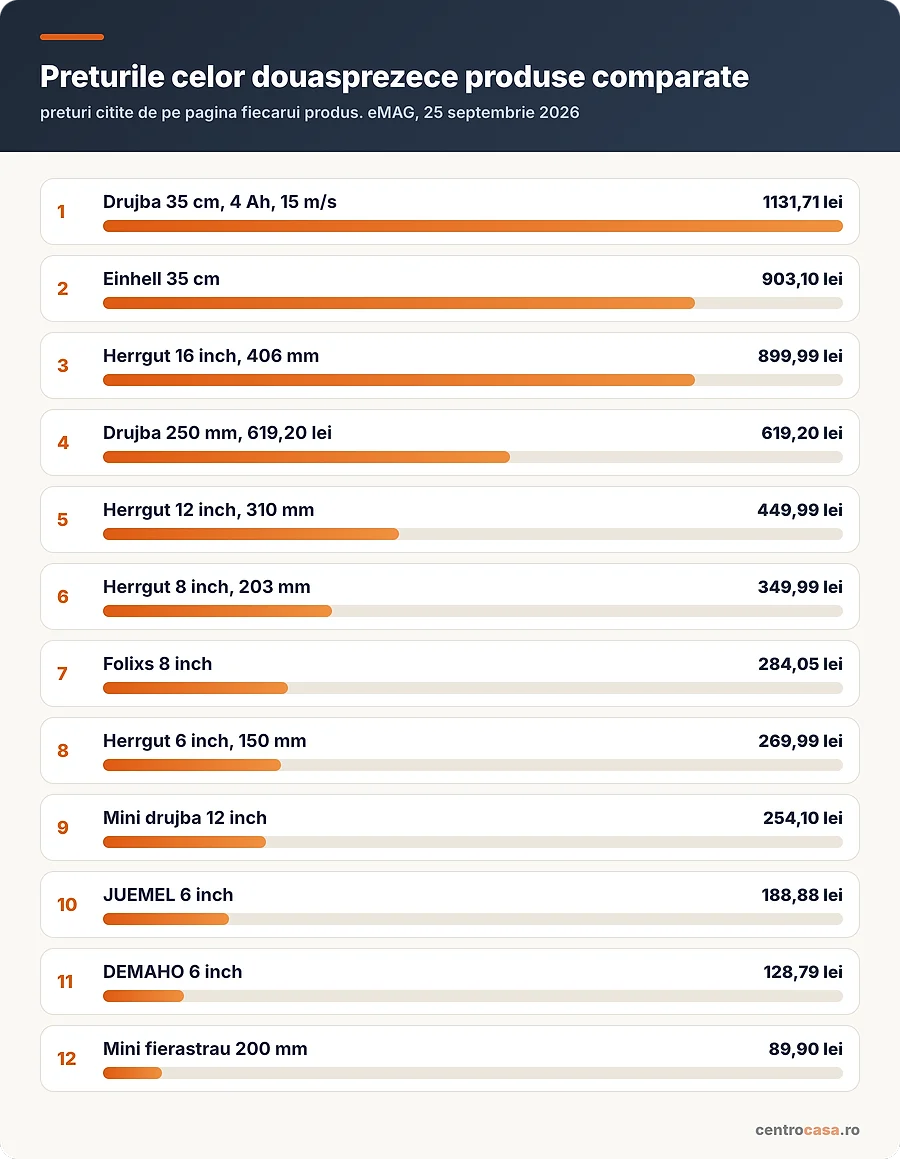Select the Herrgut 12 inch, 310 mm entry

[449, 520]
